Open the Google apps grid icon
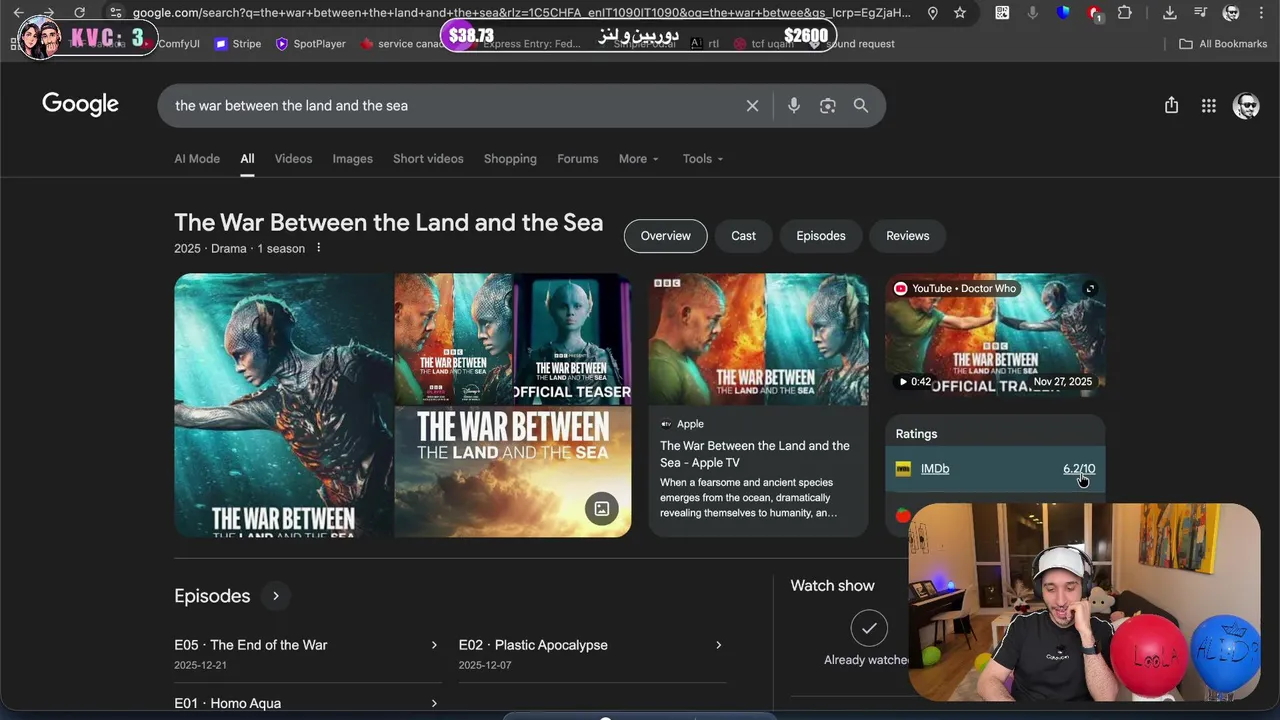 point(1208,105)
